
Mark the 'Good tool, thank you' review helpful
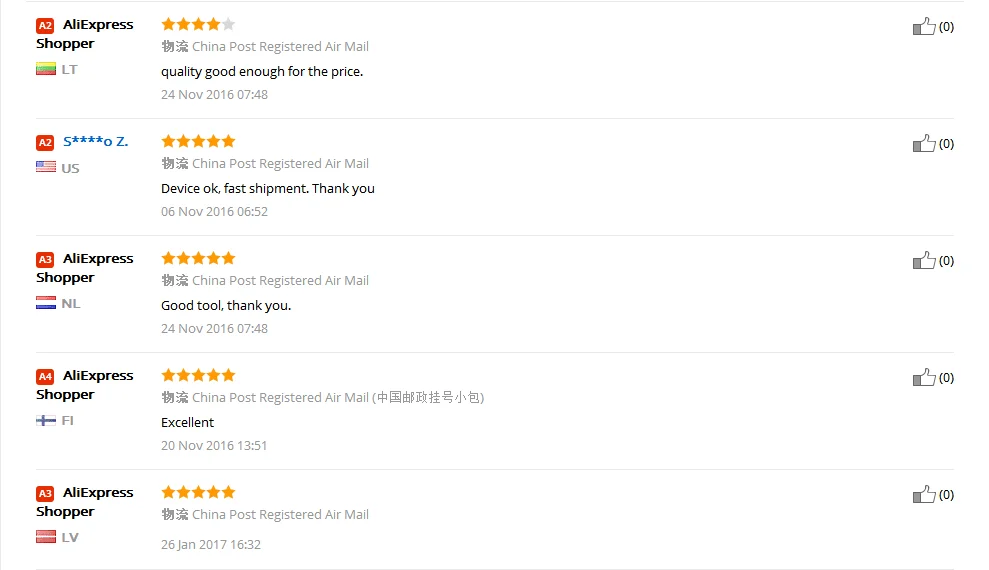pos(924,260)
